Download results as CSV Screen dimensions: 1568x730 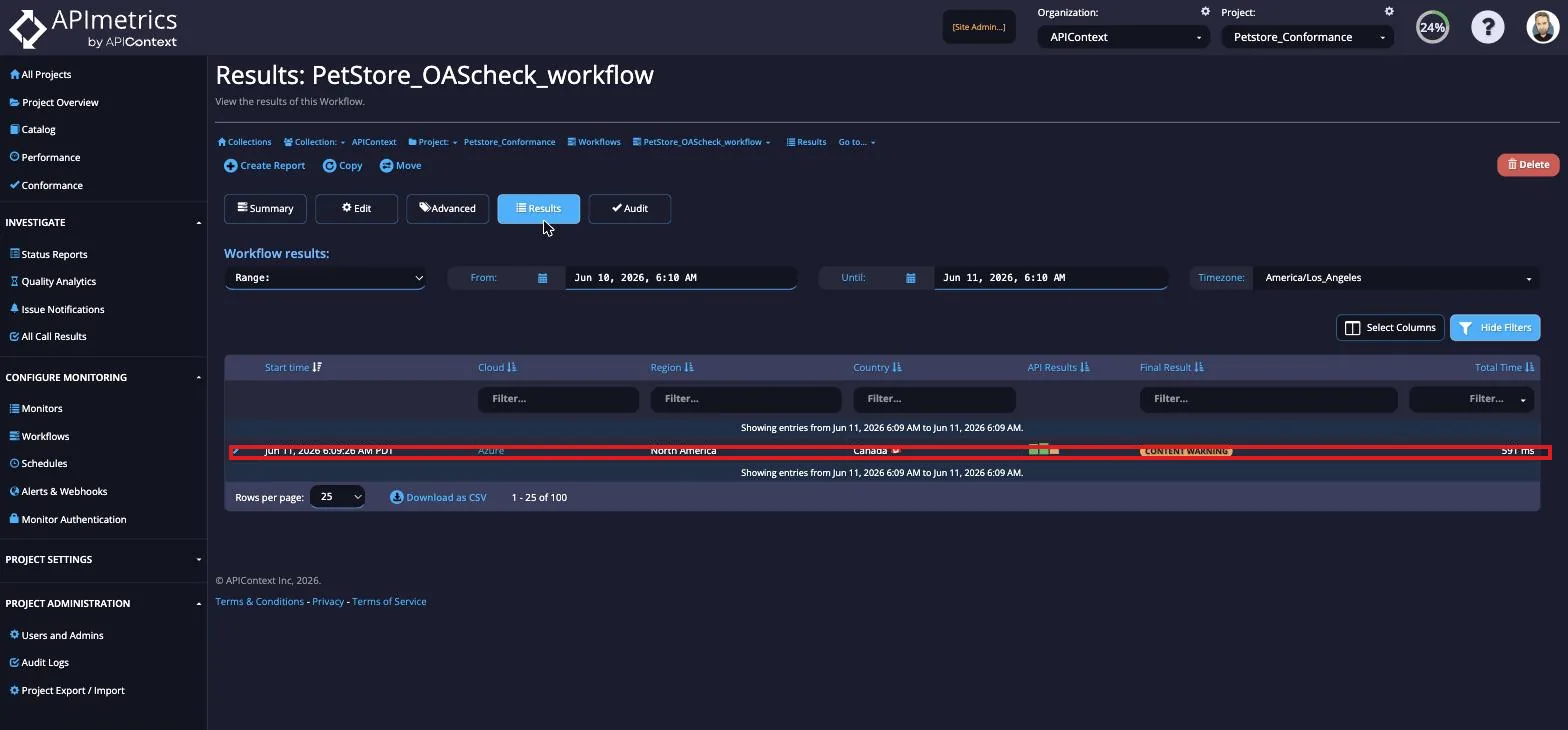coord(438,497)
